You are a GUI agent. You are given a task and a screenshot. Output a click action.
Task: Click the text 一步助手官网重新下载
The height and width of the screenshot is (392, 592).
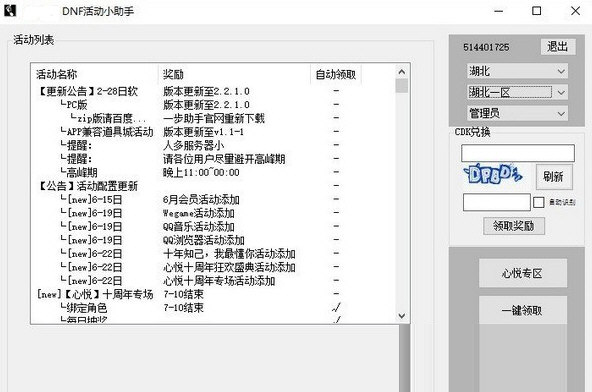click(x=214, y=118)
